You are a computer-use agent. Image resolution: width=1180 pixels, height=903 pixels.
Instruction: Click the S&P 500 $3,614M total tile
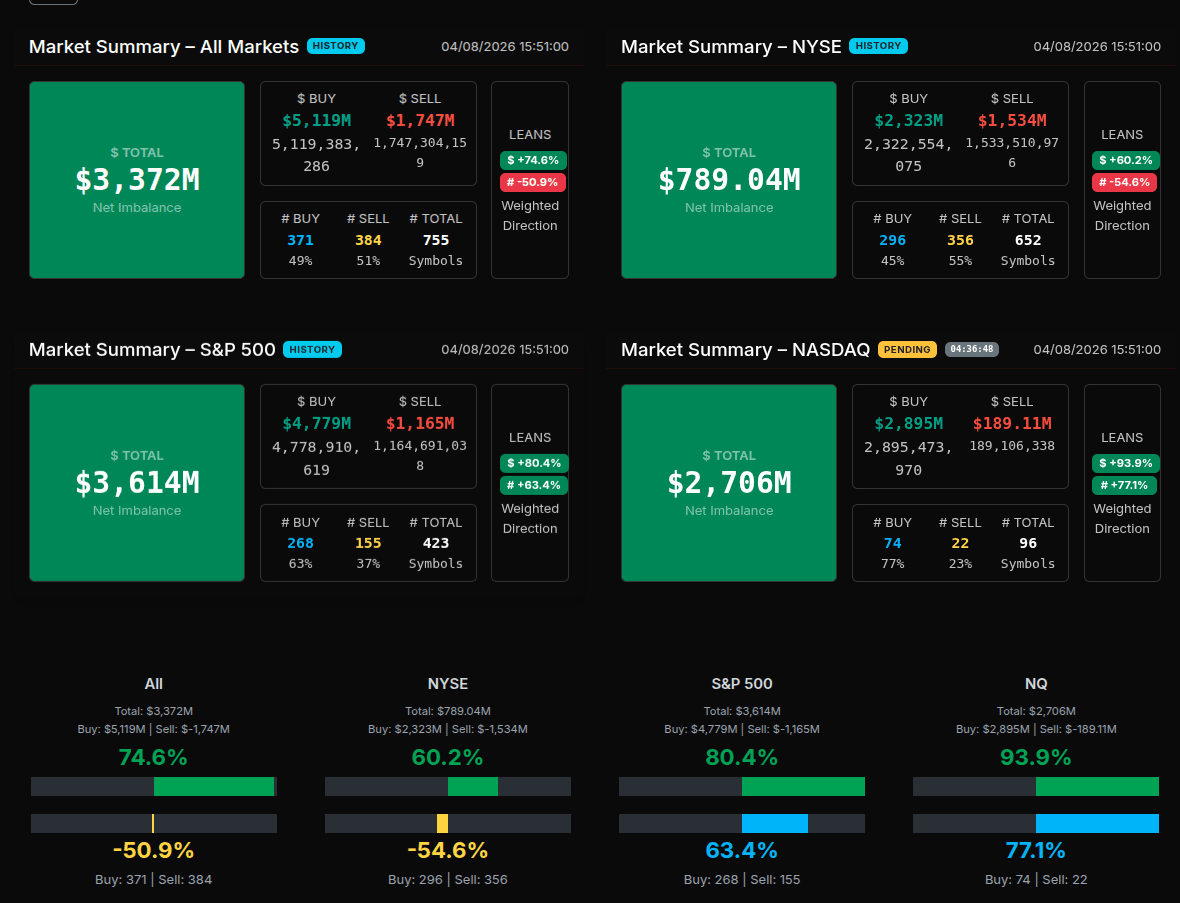pyautogui.click(x=137, y=483)
